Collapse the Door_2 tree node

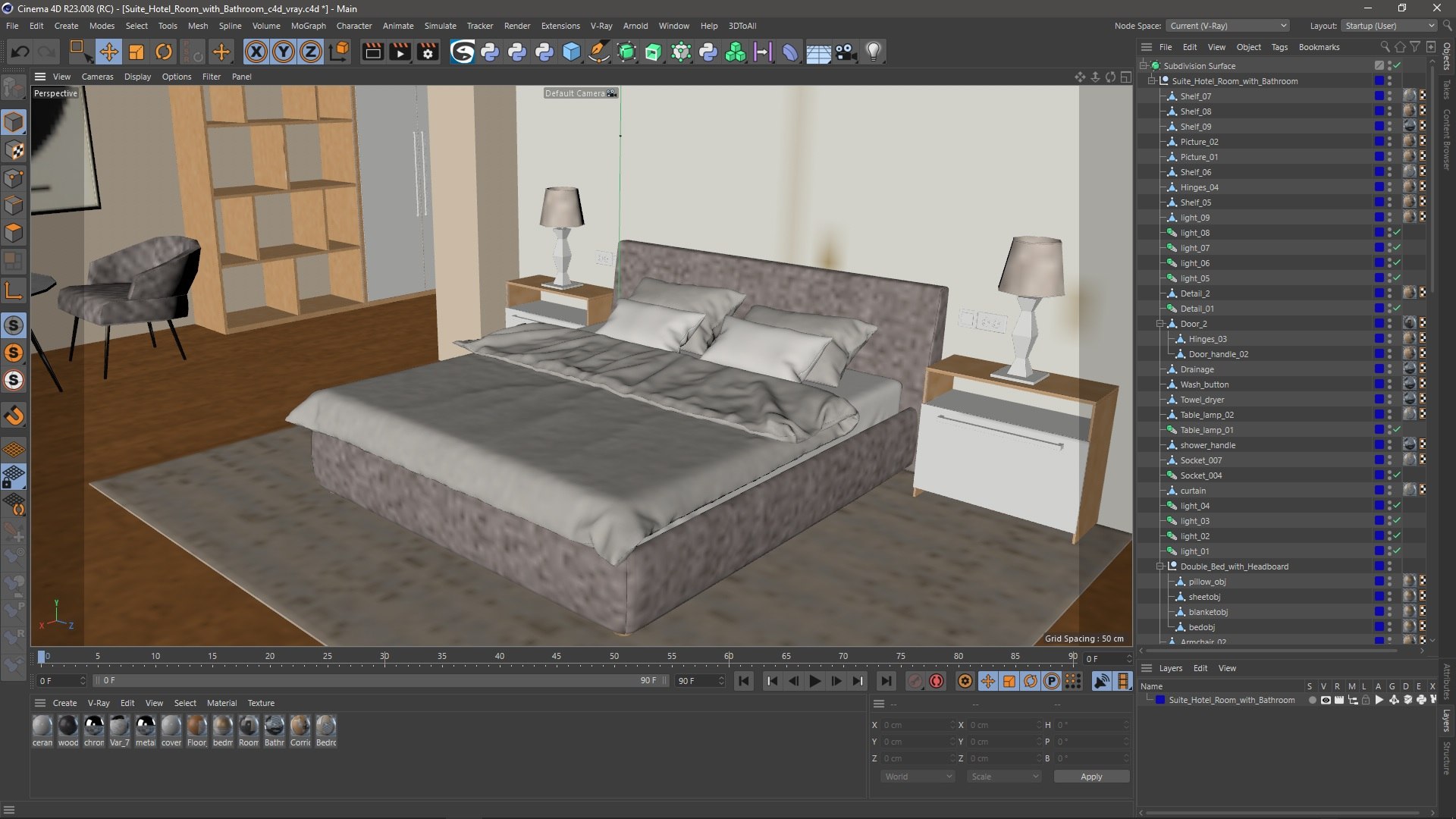tap(1160, 324)
